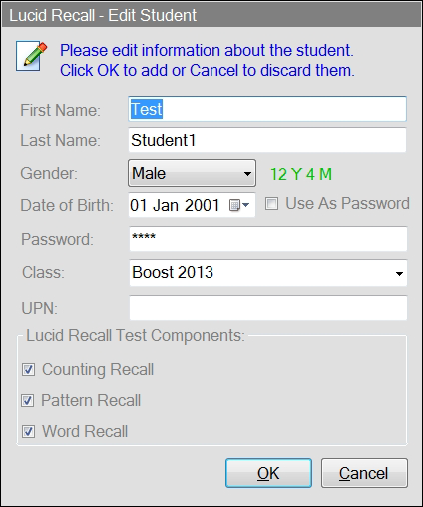The width and height of the screenshot is (423, 507).
Task: Click the day 01 in birth date
Action: click(138, 205)
